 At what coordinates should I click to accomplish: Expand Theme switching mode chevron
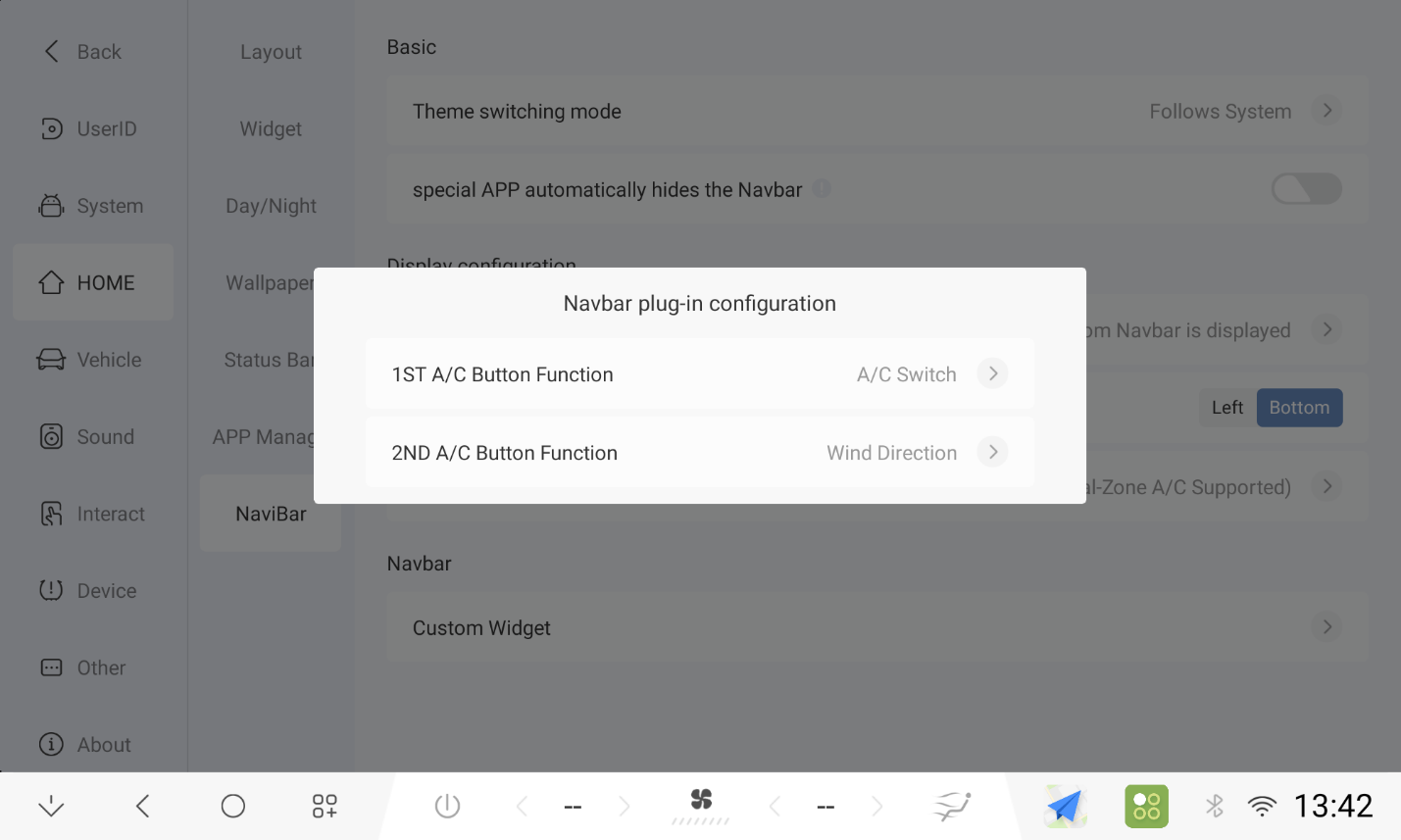pyautogui.click(x=1327, y=111)
